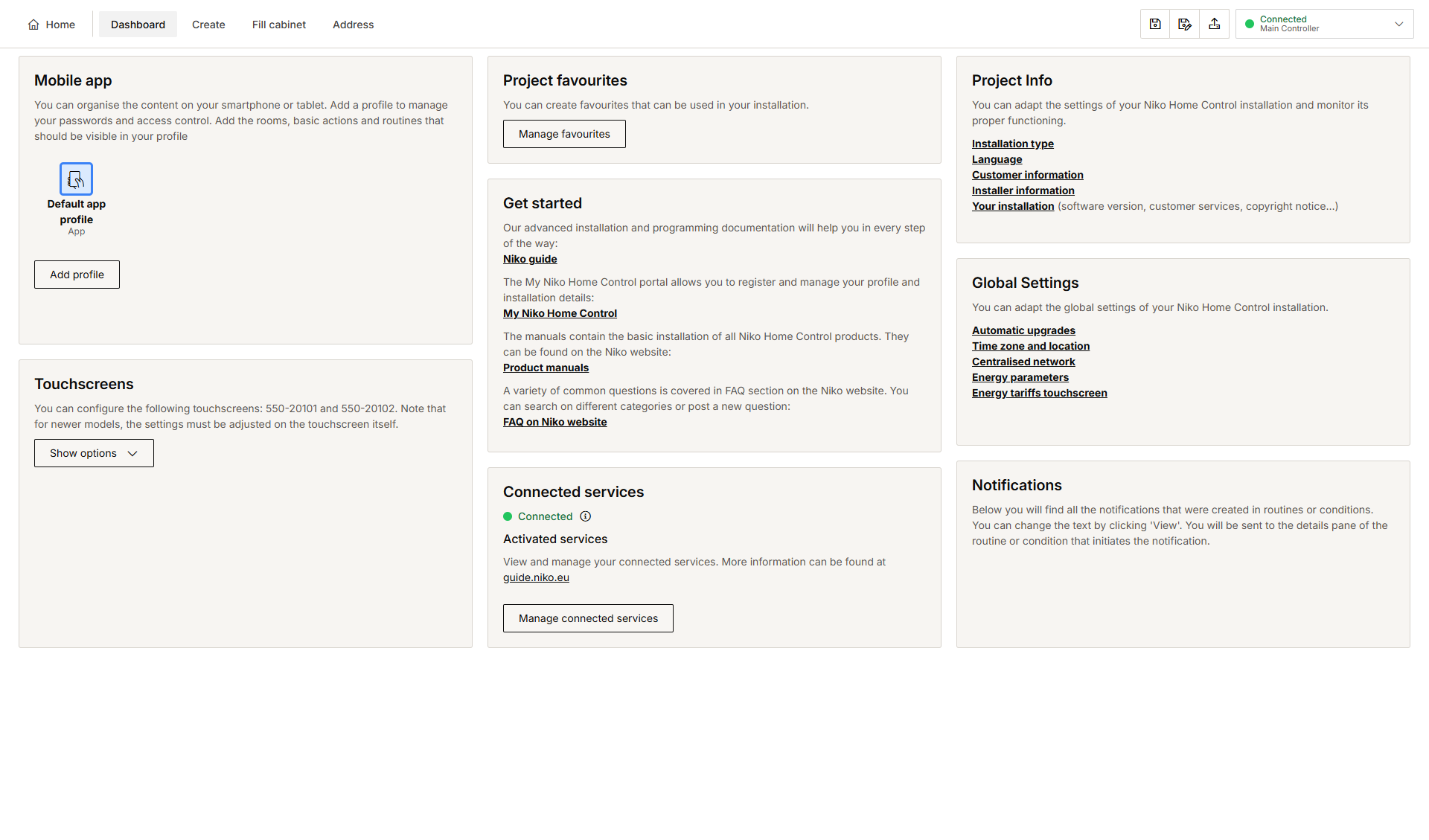Screen dimensions: 1429x840
Task: Open the Create tab
Action: tap(208, 25)
